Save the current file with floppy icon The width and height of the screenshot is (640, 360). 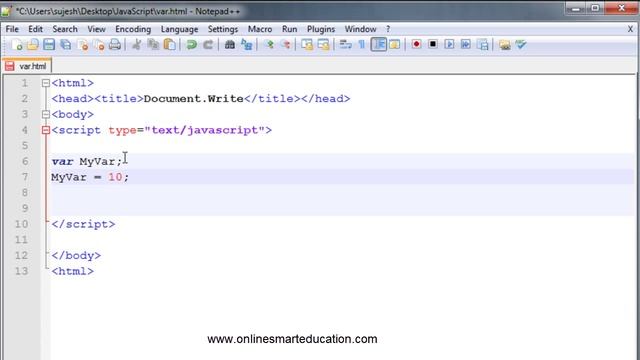[49, 44]
